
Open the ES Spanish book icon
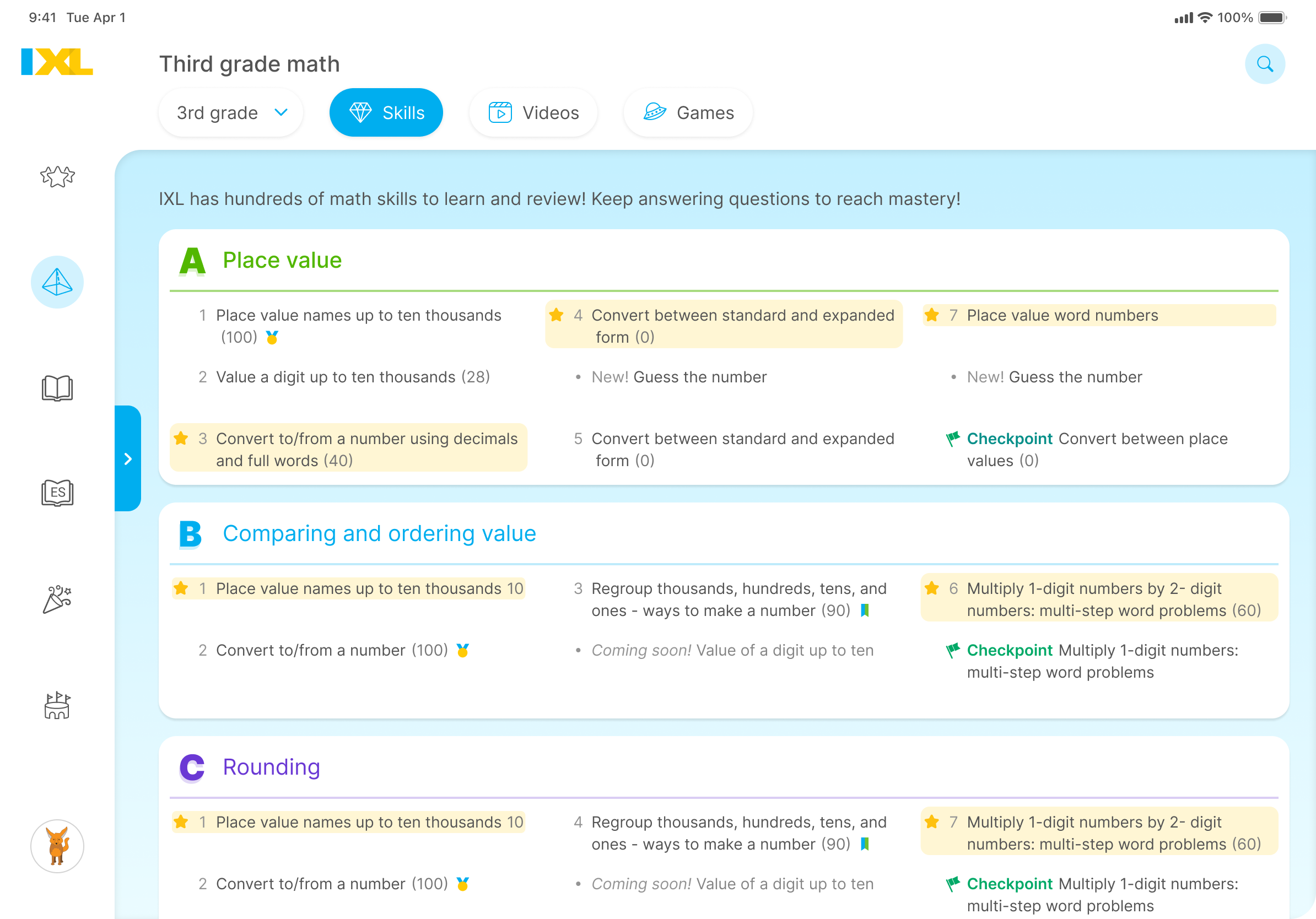57,493
